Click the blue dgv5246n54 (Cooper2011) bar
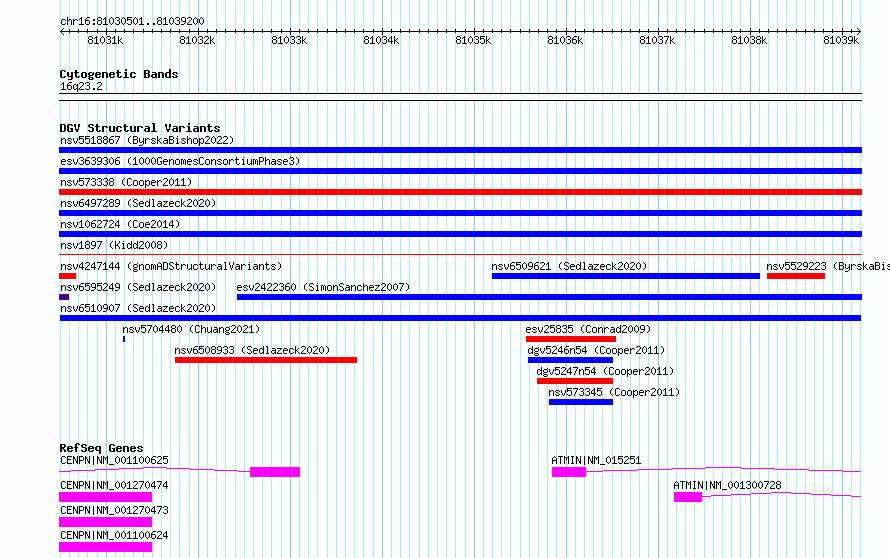Screen dimensions: 890x558 tap(570, 360)
